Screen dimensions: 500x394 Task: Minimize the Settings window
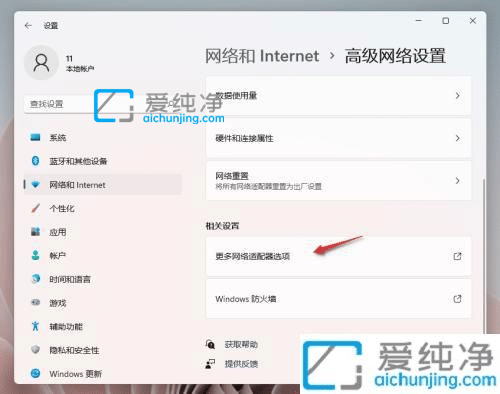click(419, 21)
